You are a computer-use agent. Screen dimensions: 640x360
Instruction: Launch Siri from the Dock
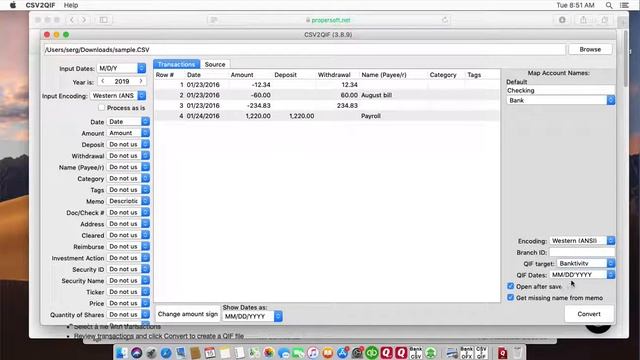[x=136, y=353]
